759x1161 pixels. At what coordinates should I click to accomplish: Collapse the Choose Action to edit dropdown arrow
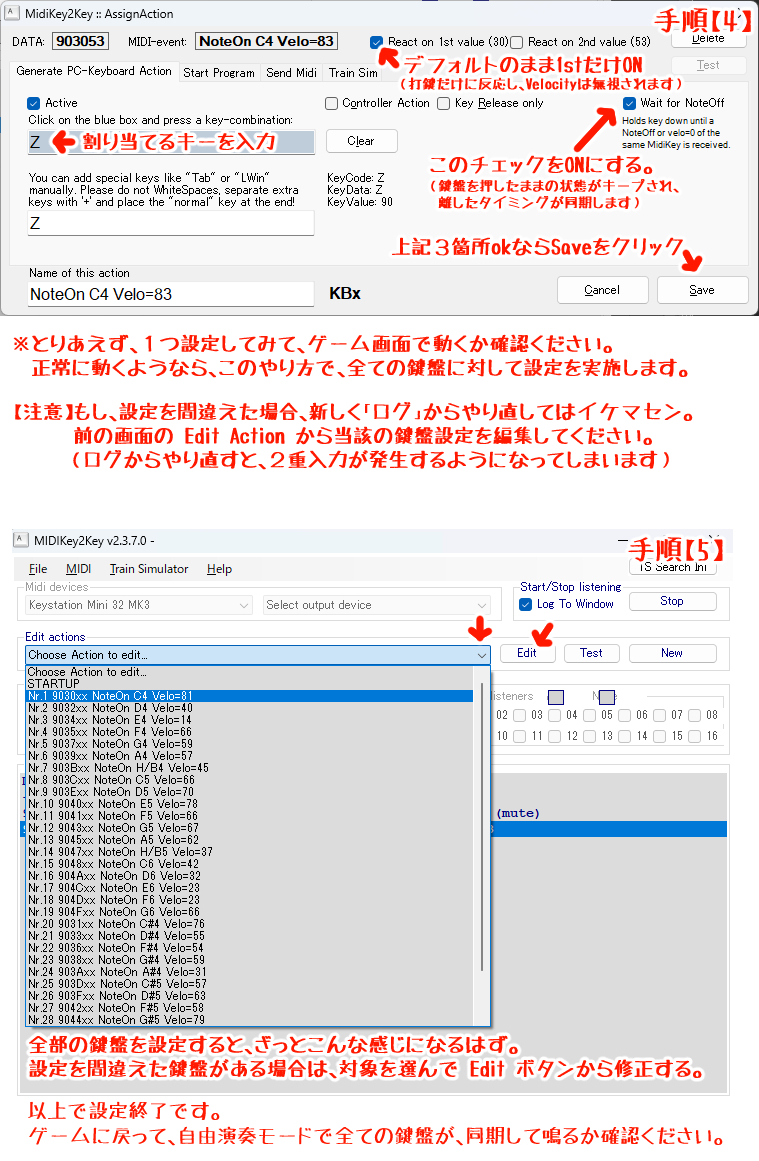point(482,655)
